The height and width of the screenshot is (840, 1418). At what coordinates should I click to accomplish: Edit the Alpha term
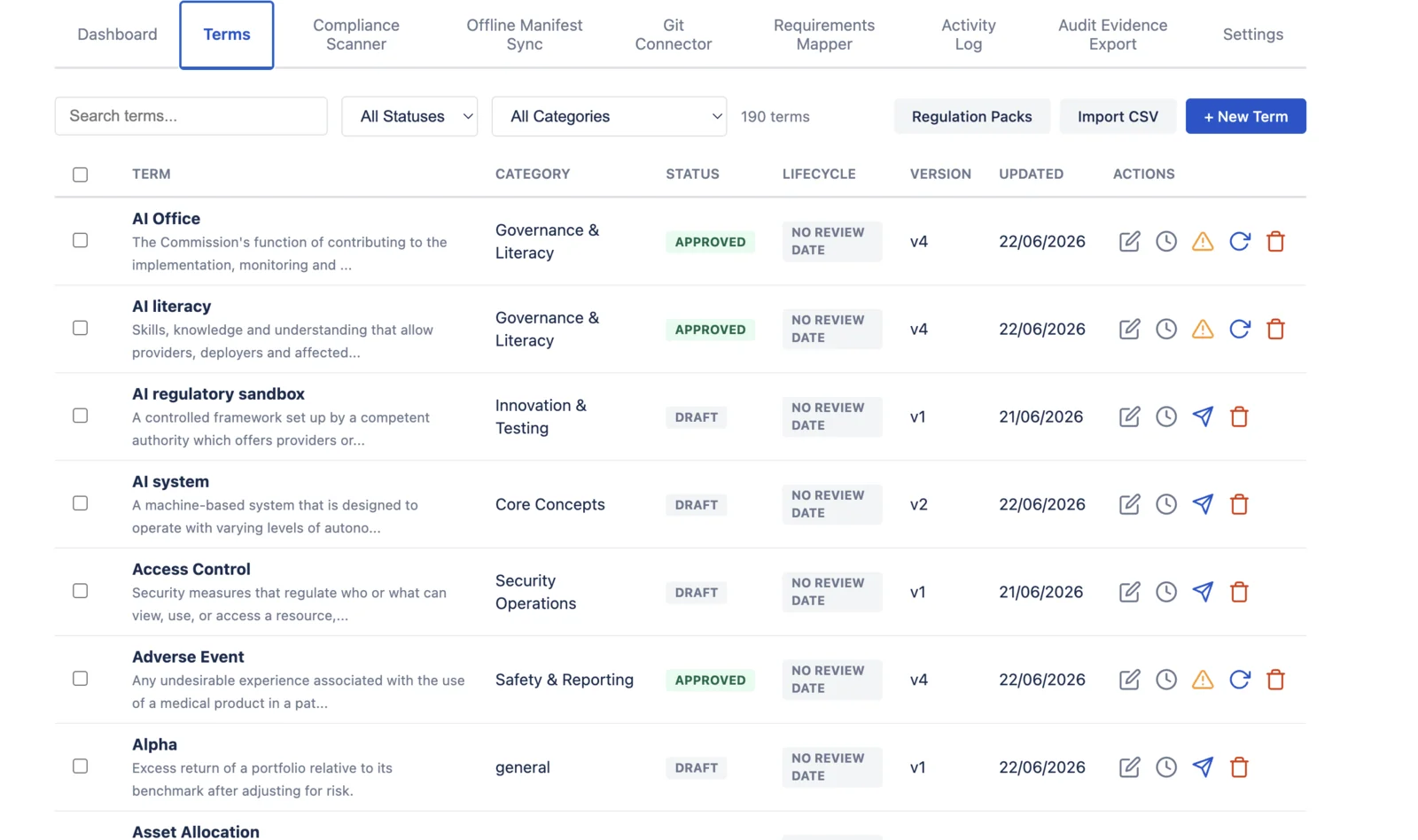click(x=1129, y=767)
